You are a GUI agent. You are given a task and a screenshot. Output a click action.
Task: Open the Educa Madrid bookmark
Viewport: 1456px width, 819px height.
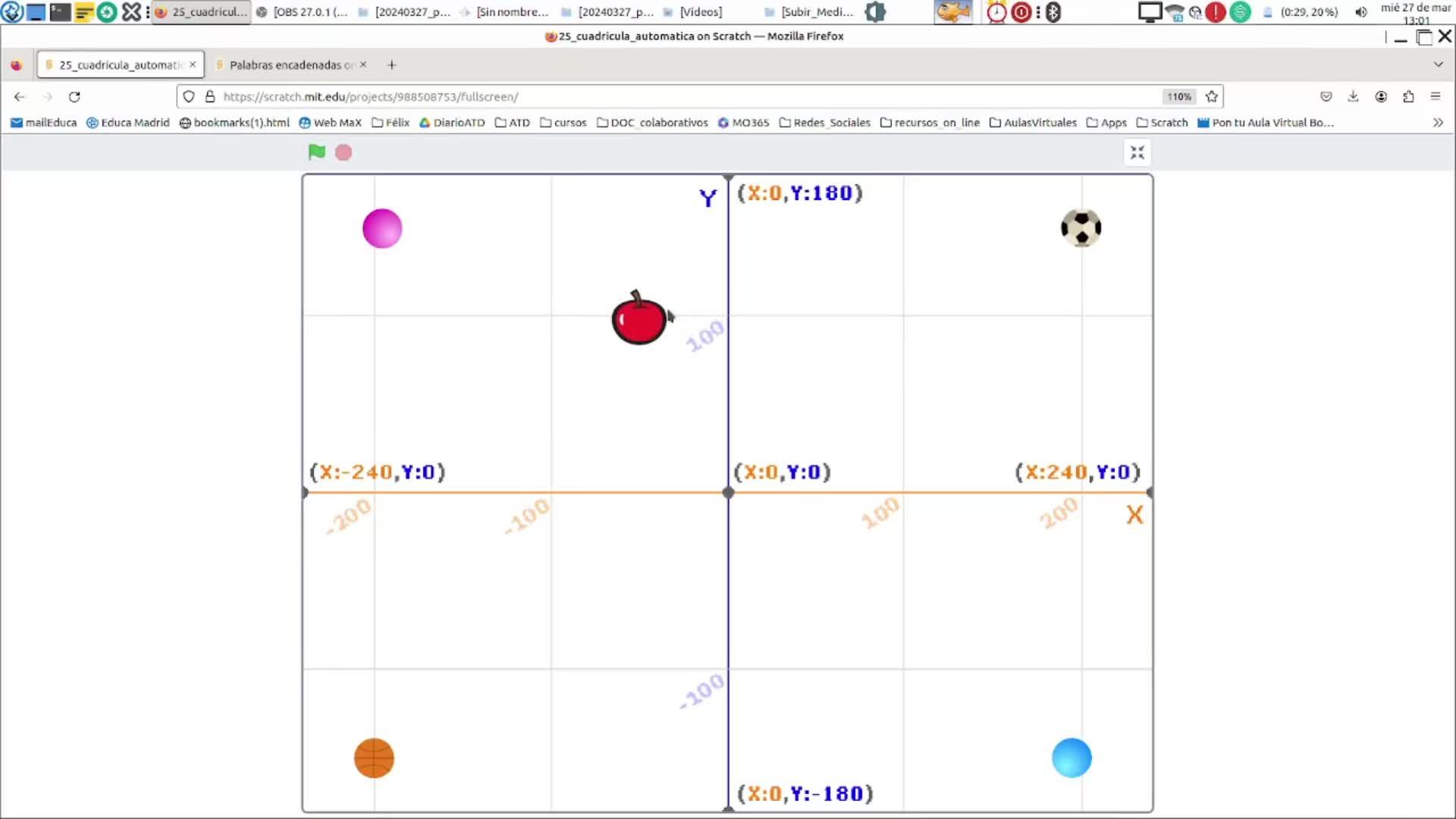click(x=127, y=122)
